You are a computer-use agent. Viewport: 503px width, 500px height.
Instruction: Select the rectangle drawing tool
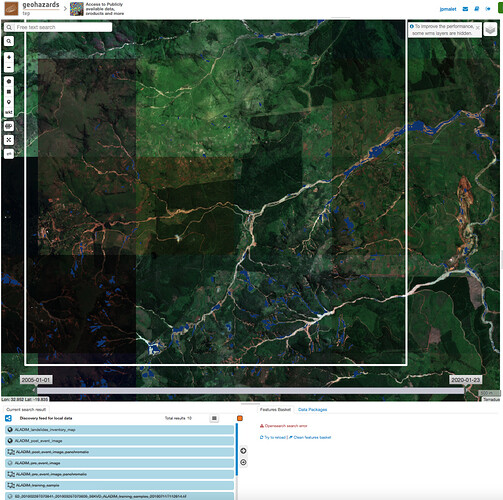pos(9,92)
